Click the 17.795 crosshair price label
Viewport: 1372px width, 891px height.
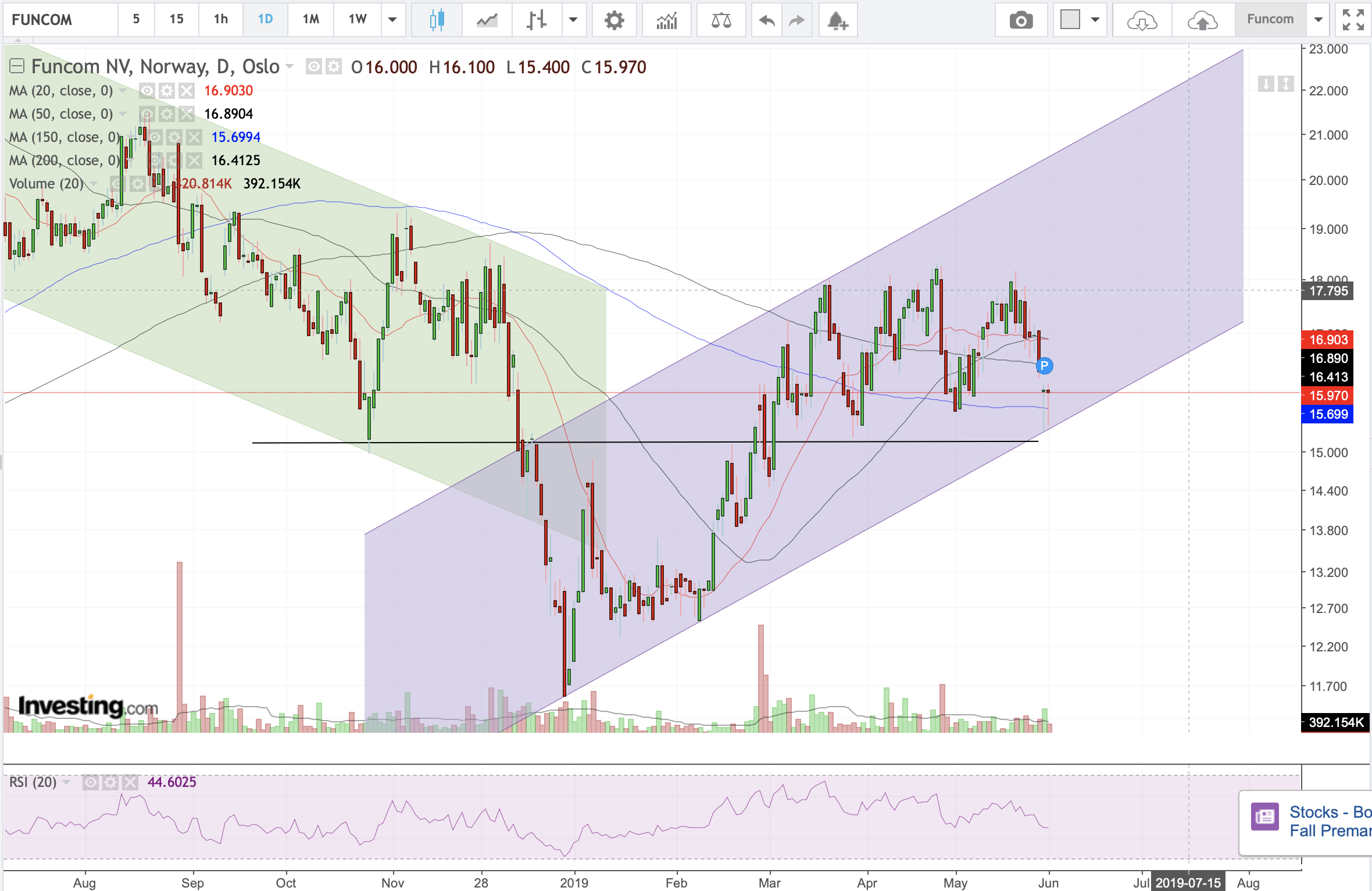tap(1328, 291)
